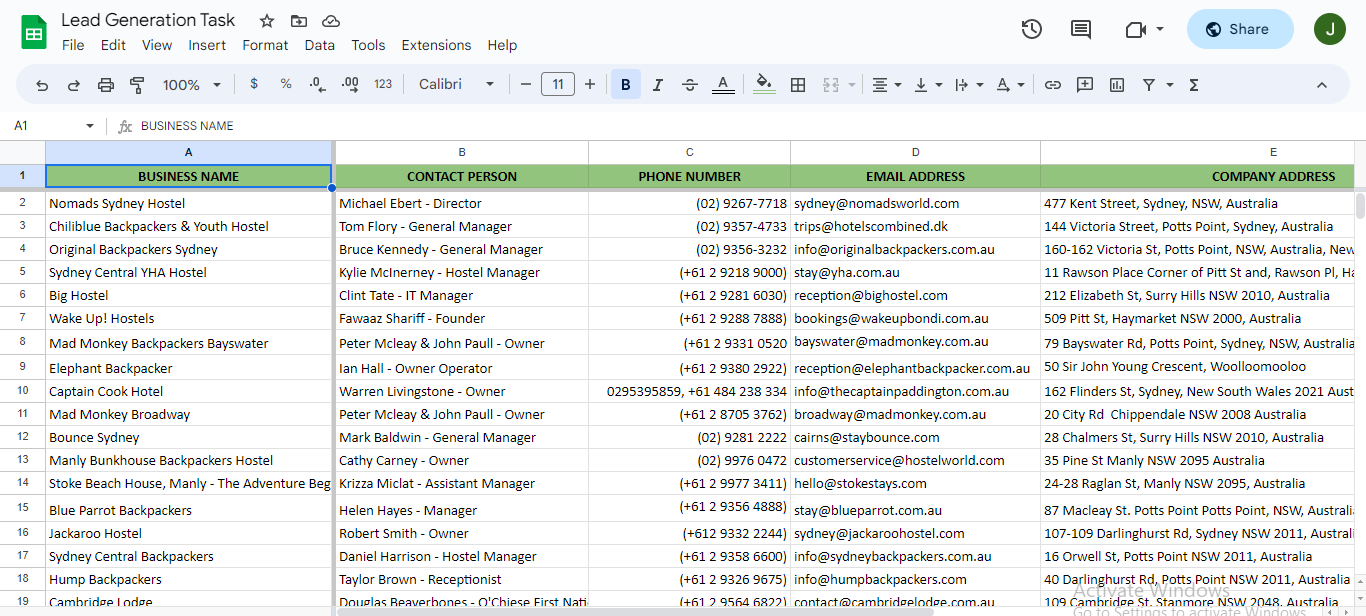
Task: Increase font size plus button
Action: pyautogui.click(x=590, y=85)
